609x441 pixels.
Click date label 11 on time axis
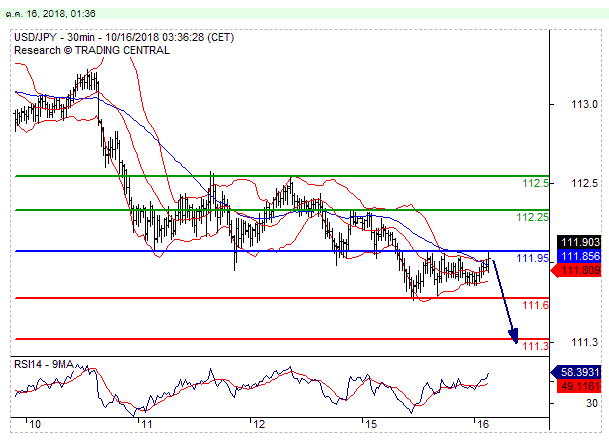click(146, 424)
